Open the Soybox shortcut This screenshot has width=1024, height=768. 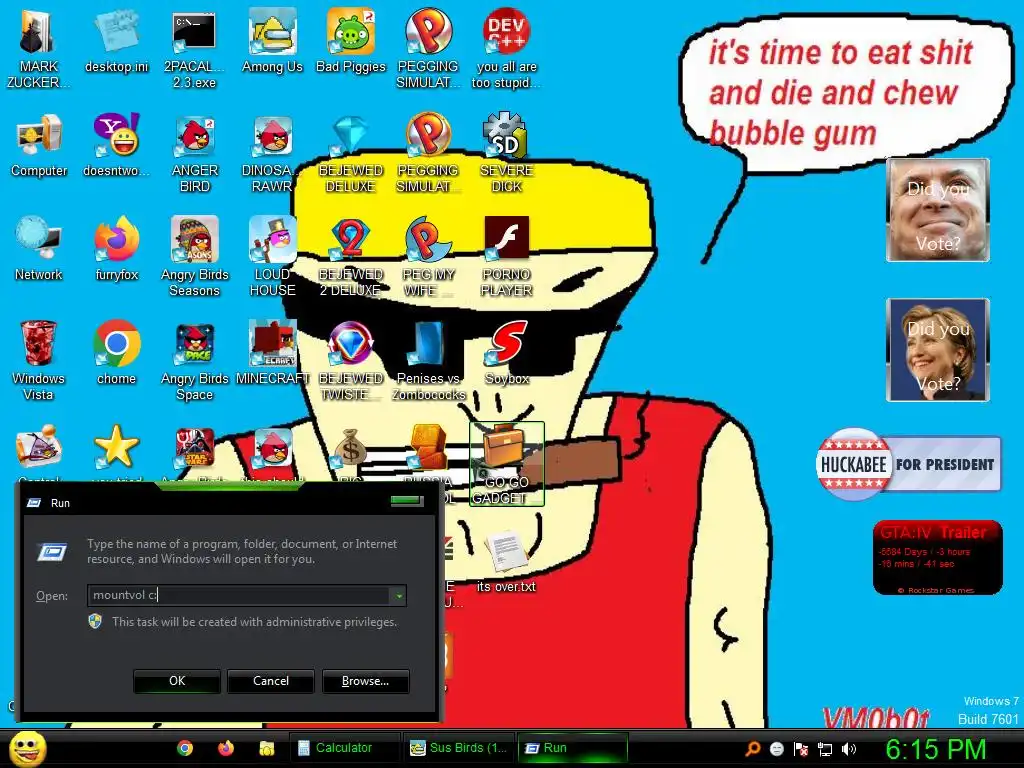[x=506, y=353]
